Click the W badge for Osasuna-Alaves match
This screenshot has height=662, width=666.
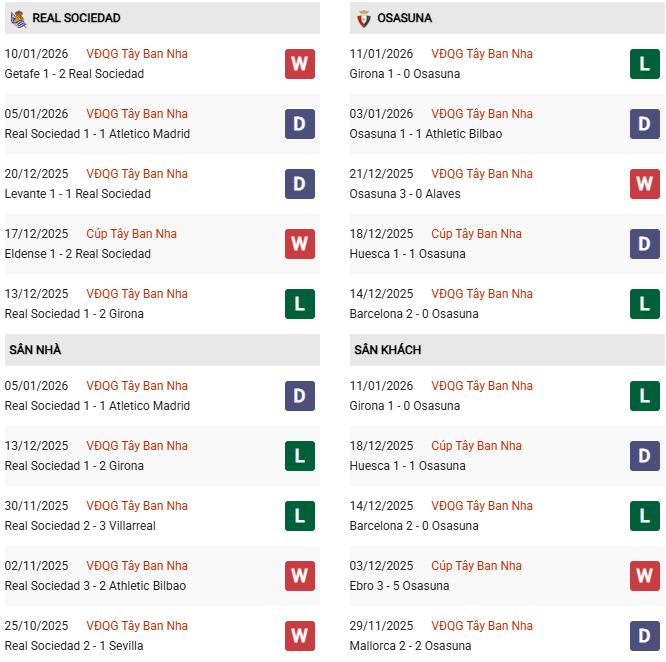tap(644, 184)
